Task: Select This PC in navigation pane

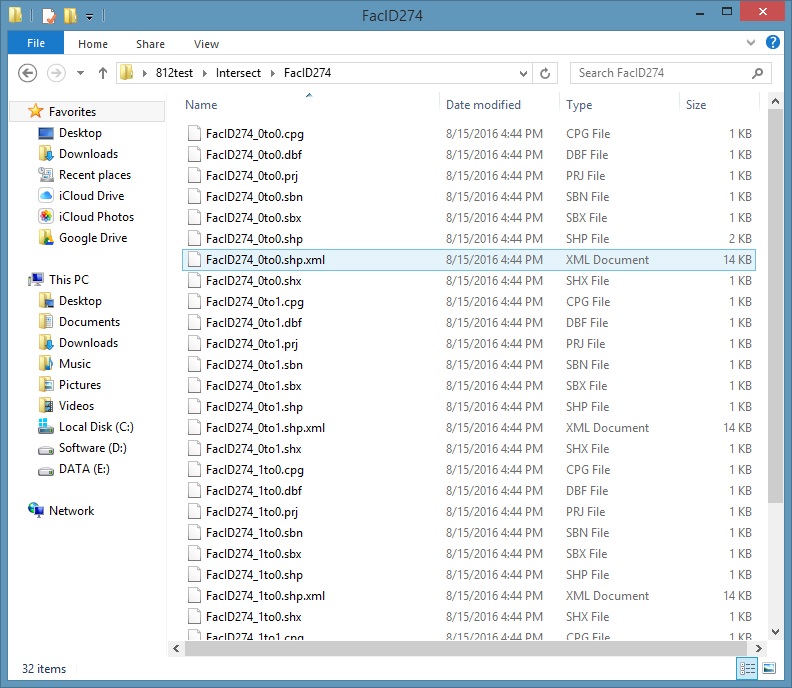Action: (x=69, y=280)
